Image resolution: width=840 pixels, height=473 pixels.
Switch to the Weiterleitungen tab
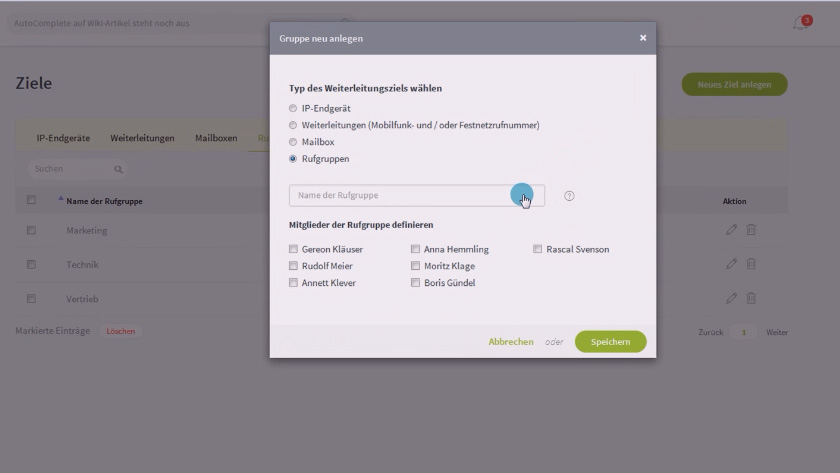pos(142,138)
